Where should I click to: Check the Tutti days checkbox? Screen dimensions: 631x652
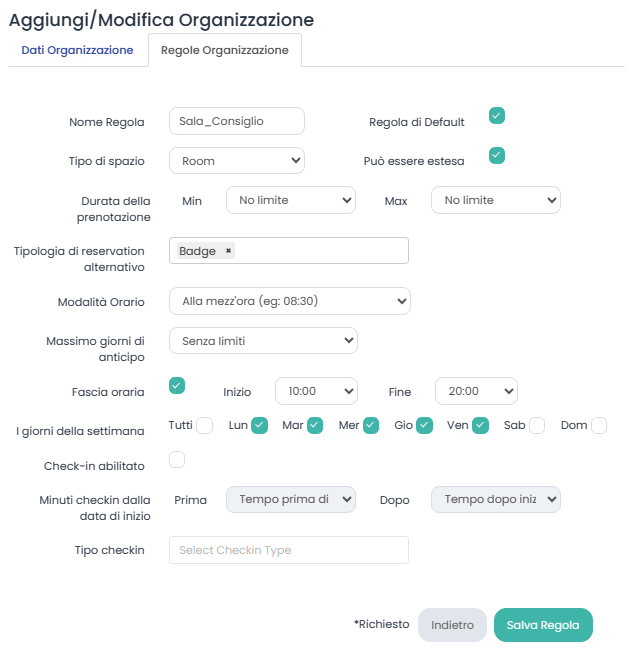[205, 425]
